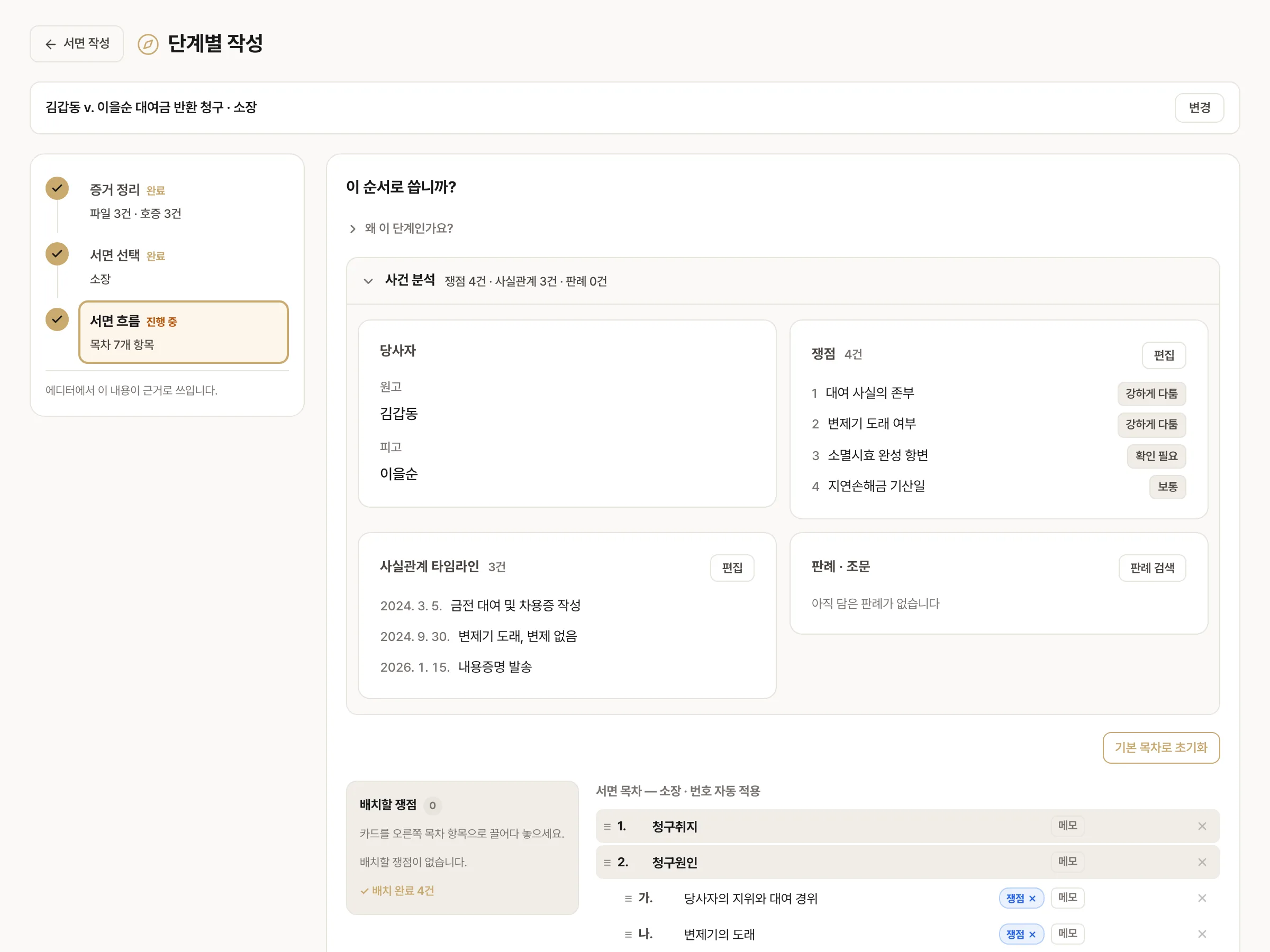Click issue 소멸시효 완성 항변

[877, 455]
